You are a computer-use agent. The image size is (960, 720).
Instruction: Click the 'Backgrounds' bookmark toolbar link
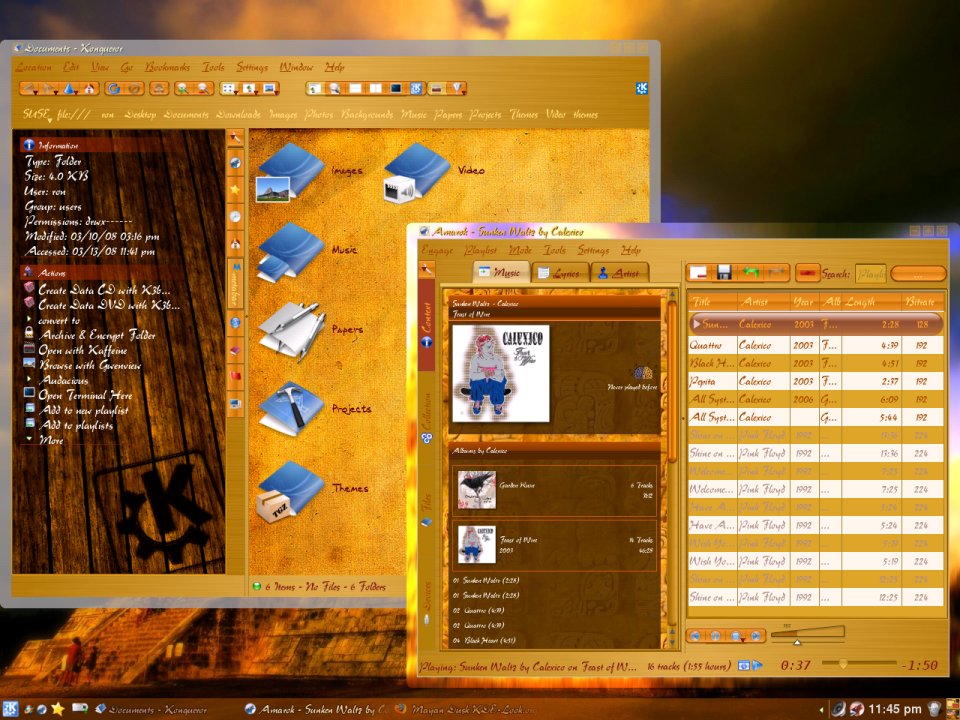coord(366,114)
